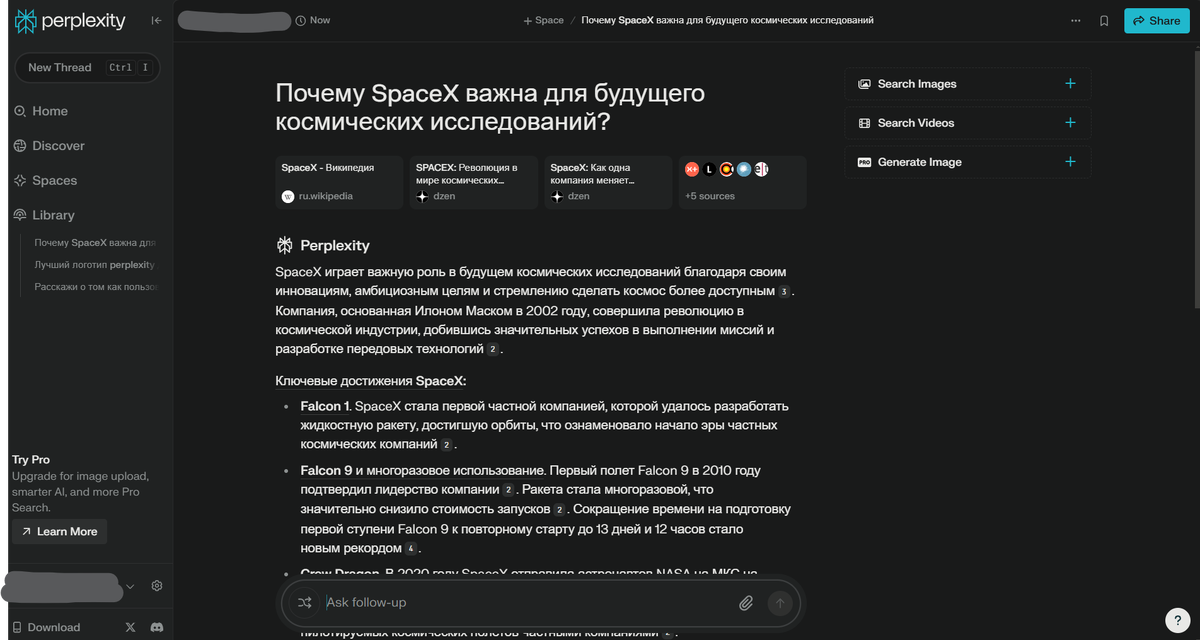Click citation 2 after 'стоимость запусков'
This screenshot has height=640, width=1200.
click(x=560, y=510)
